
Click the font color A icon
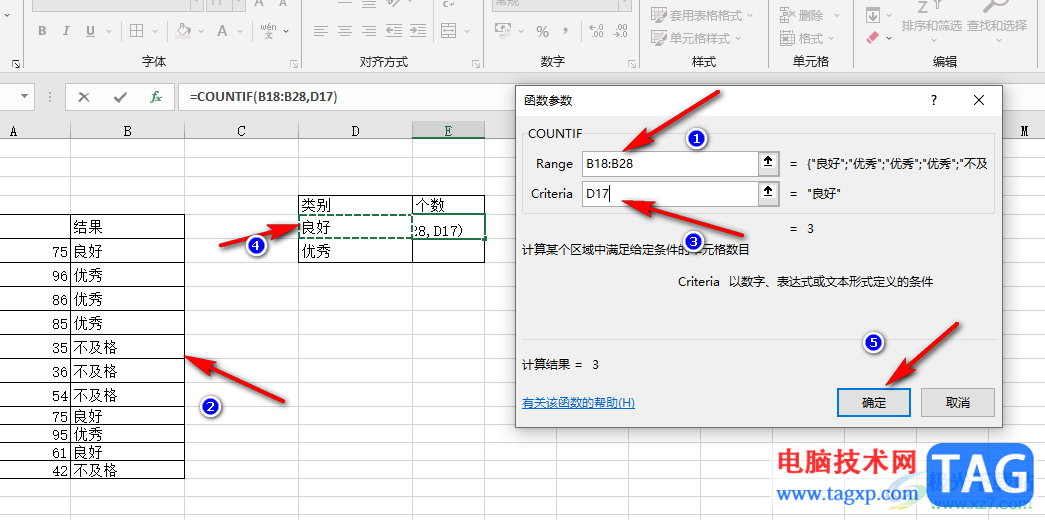(222, 31)
